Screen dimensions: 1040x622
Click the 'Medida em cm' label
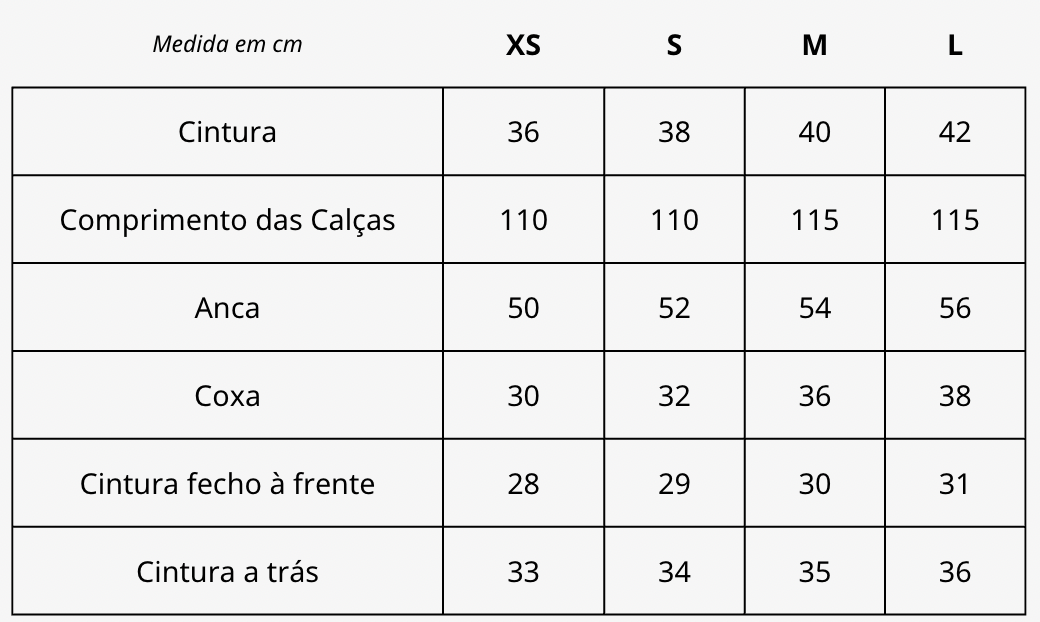227,44
